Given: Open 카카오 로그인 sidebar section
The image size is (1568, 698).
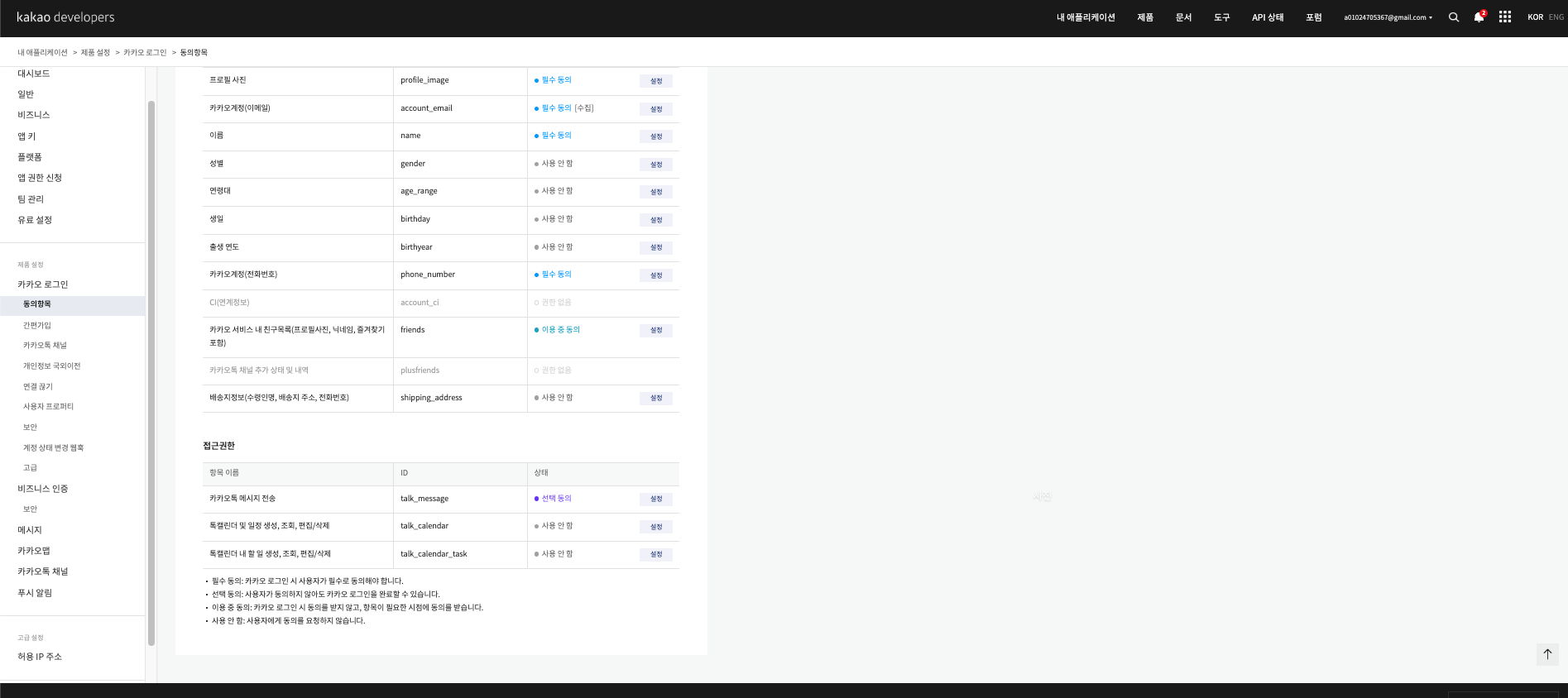Looking at the screenshot, I should pyautogui.click(x=43, y=284).
